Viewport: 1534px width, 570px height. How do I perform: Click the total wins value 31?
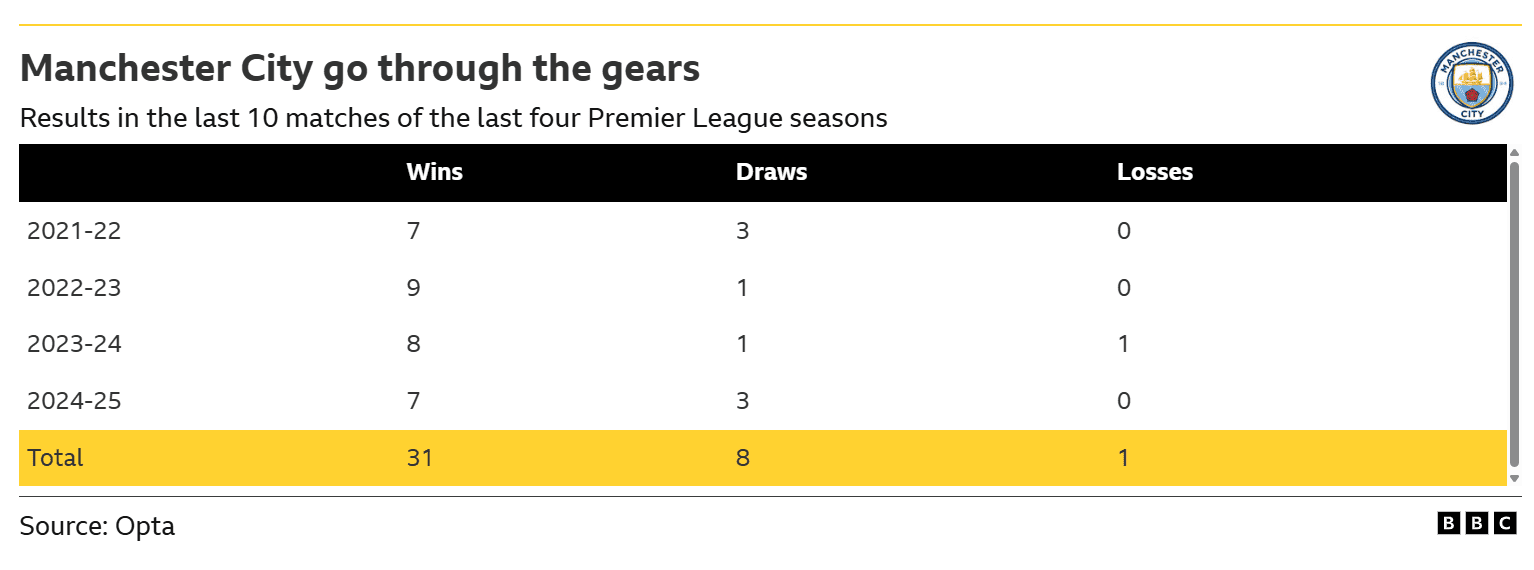[418, 458]
